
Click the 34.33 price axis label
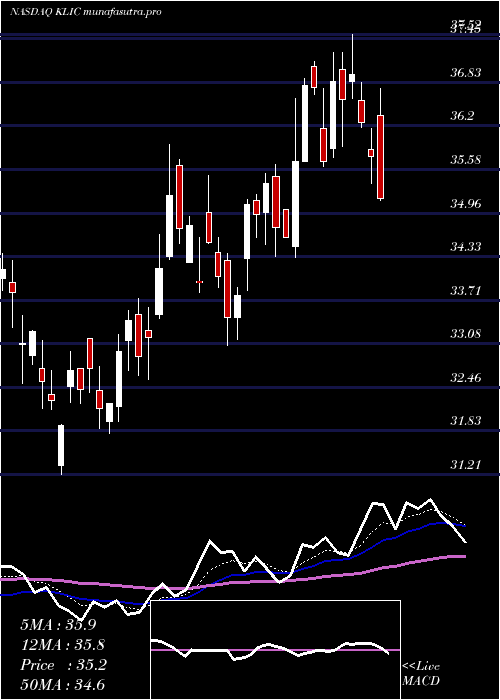pos(466,246)
